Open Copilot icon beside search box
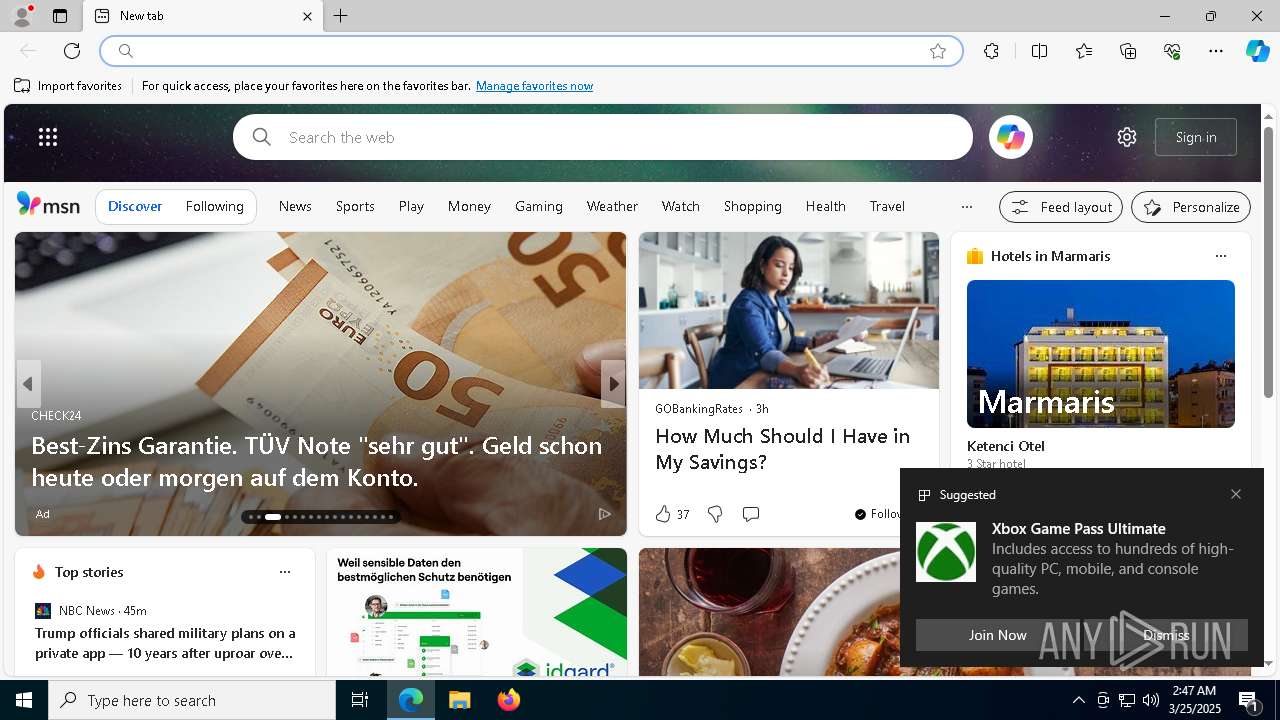 [1010, 137]
